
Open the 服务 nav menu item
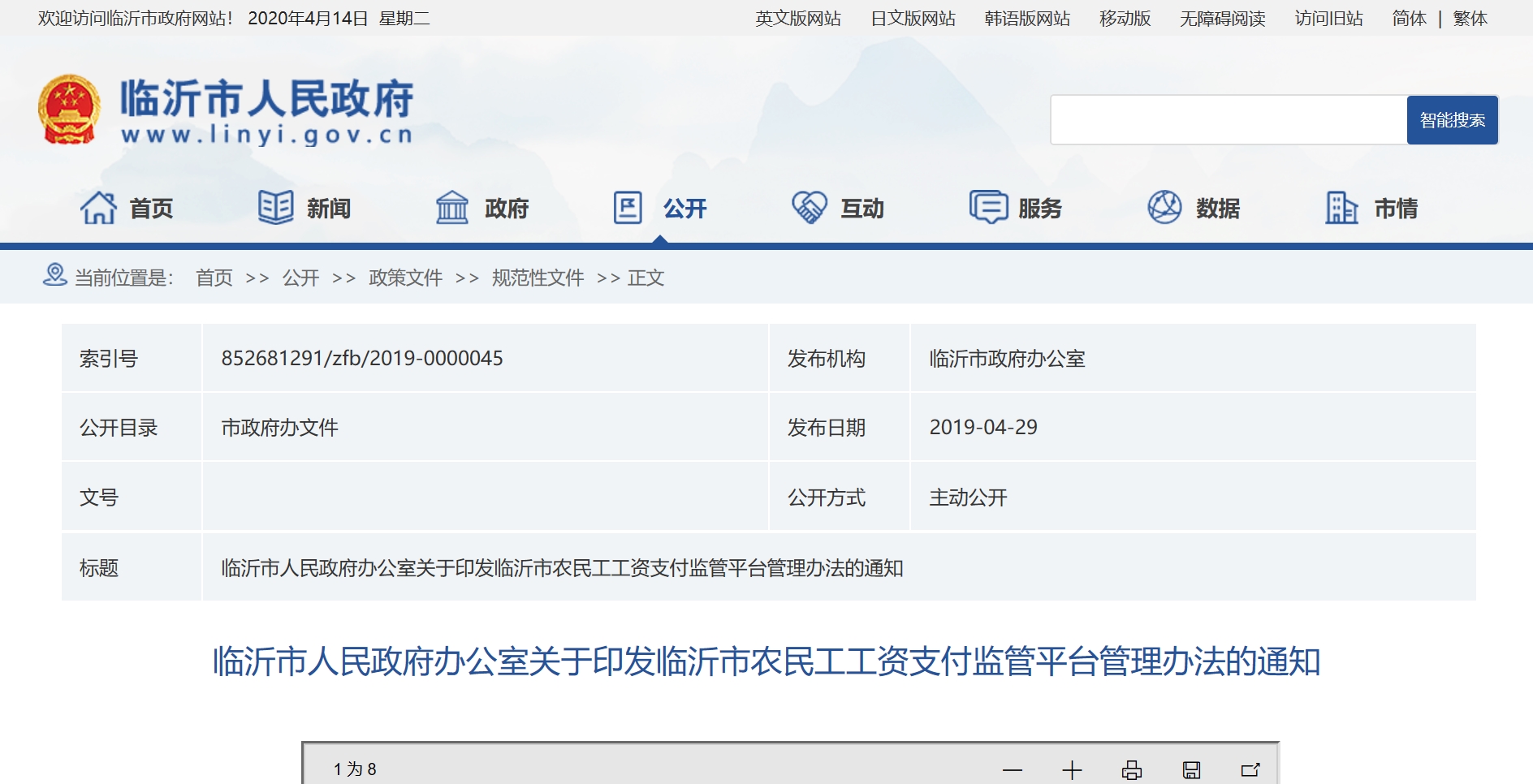1040,209
